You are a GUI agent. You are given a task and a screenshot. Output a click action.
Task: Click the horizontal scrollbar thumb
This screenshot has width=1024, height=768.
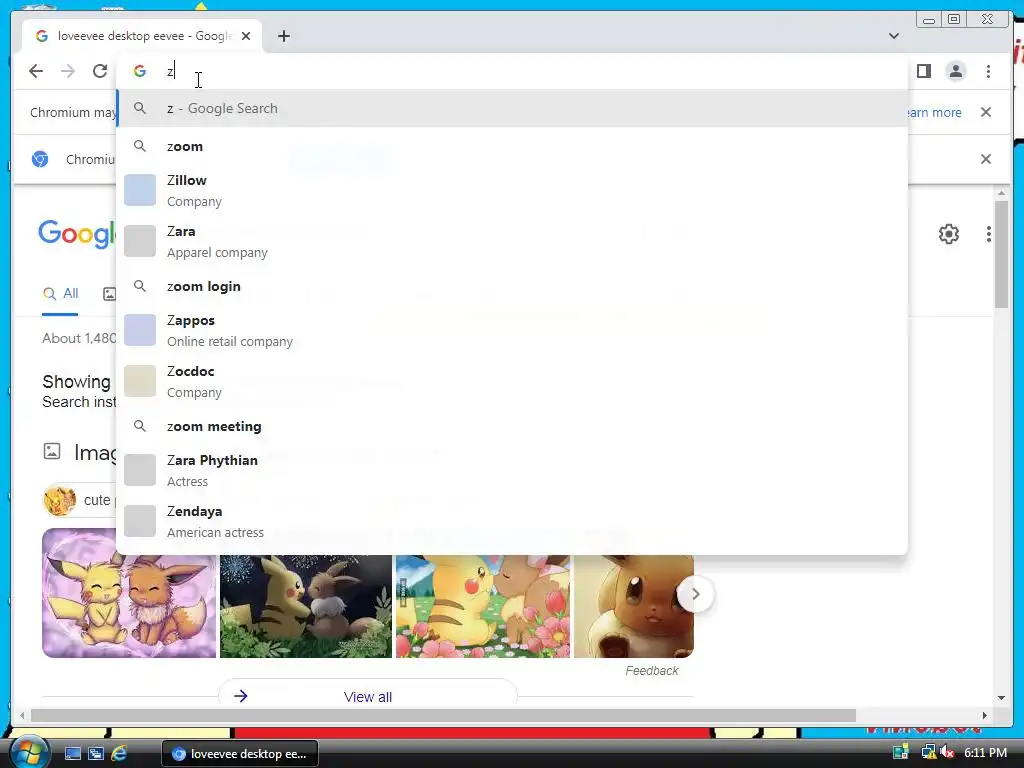point(443,716)
